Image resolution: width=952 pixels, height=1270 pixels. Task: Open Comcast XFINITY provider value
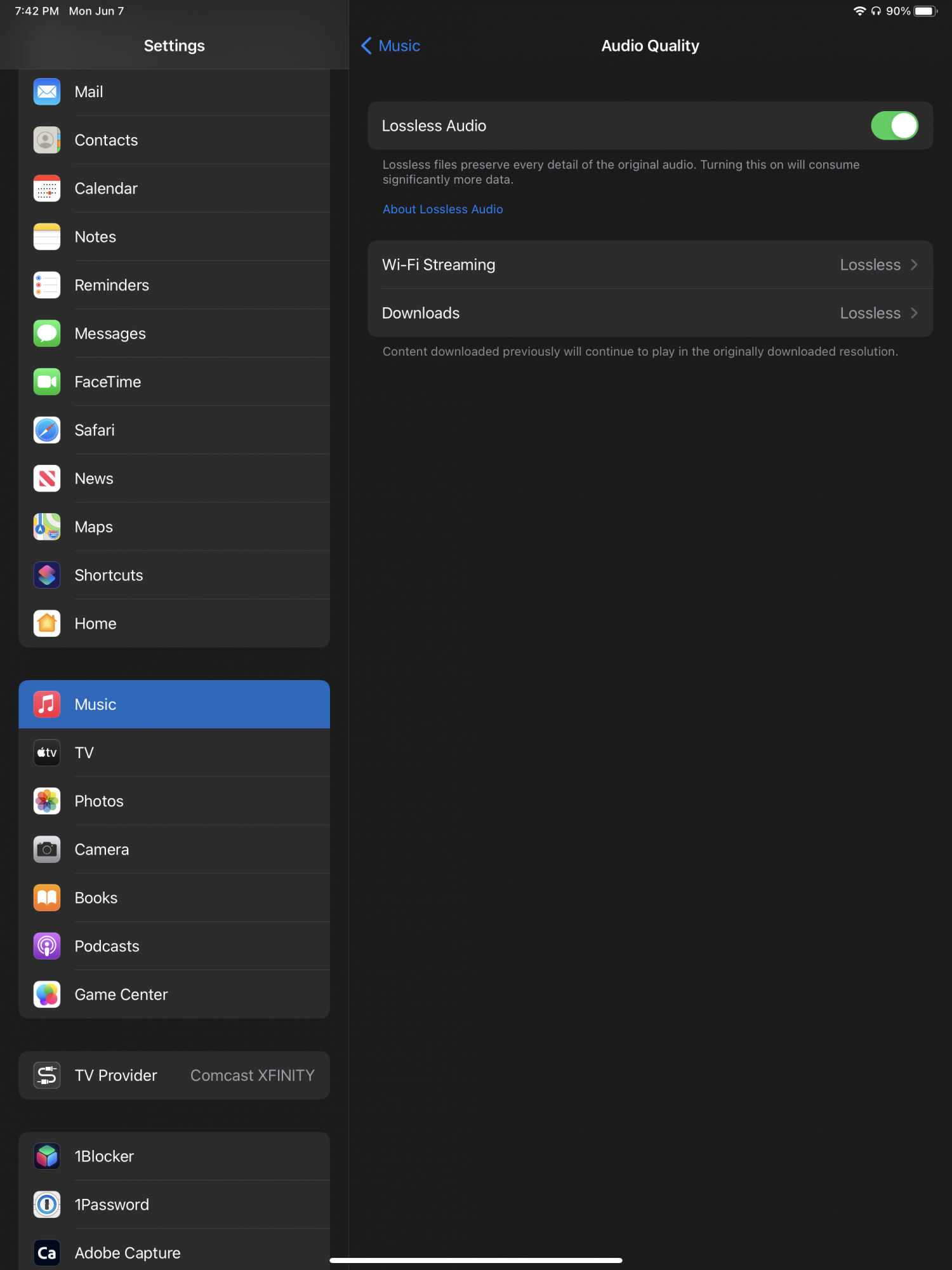pos(253,1075)
